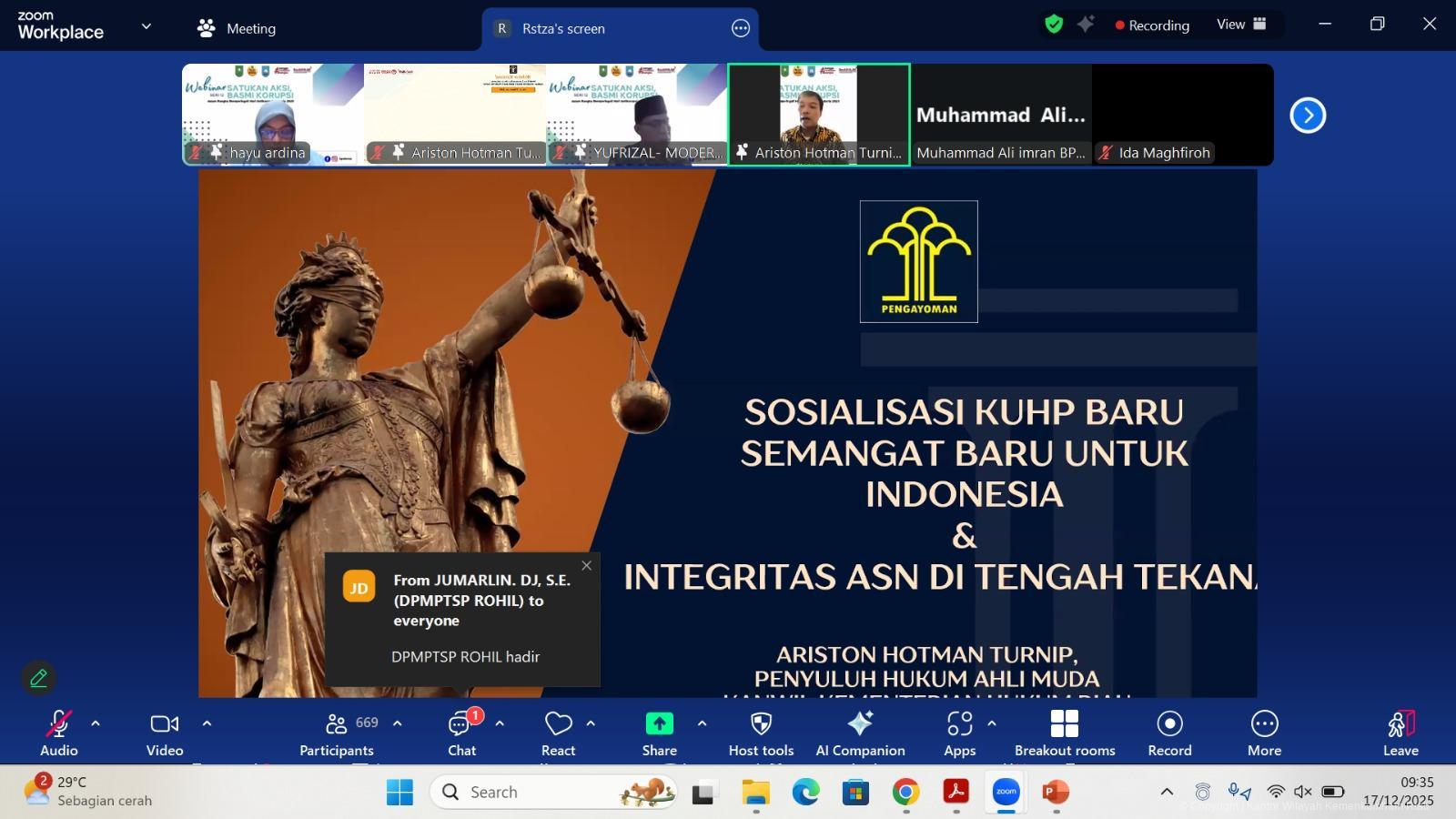1456x819 pixels.
Task: Switch to Rstza's screen tab
Action: coord(562,28)
